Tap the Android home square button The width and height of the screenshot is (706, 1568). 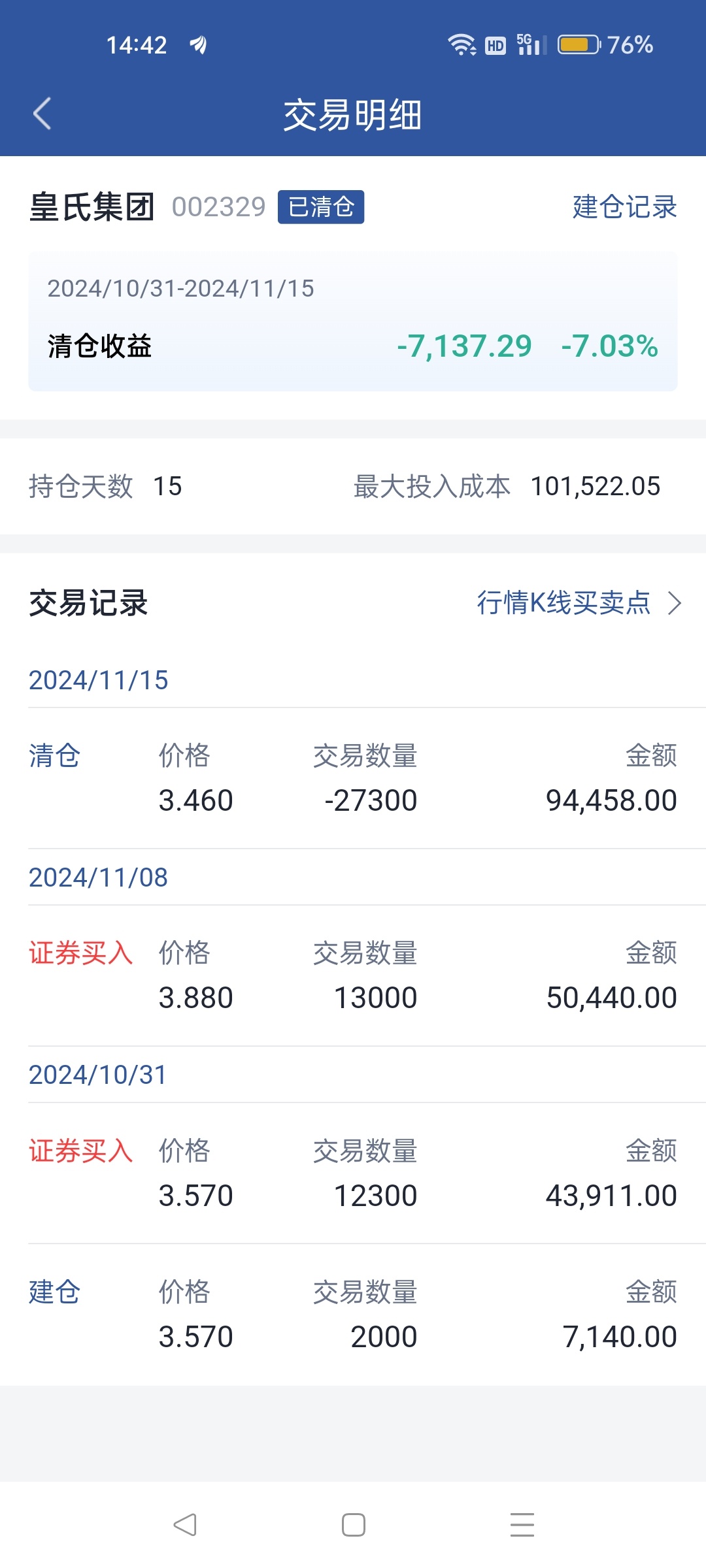coord(354,1525)
